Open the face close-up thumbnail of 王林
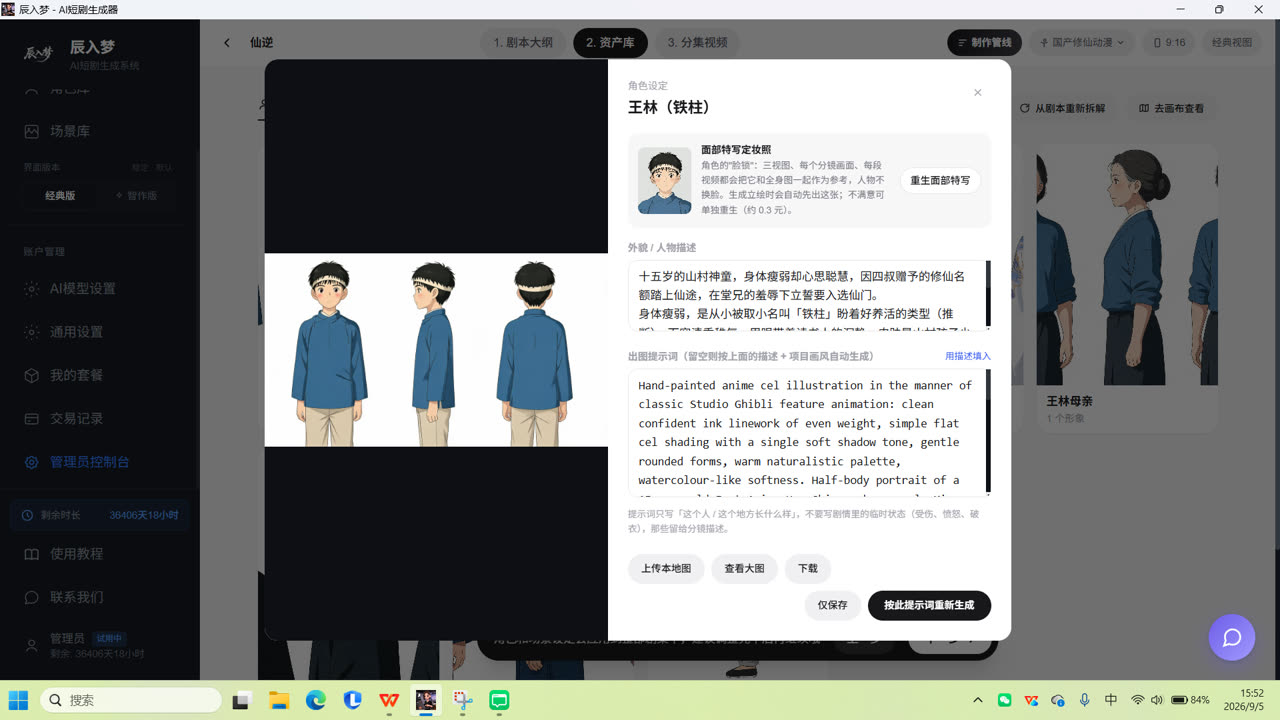1280x720 pixels. [665, 181]
